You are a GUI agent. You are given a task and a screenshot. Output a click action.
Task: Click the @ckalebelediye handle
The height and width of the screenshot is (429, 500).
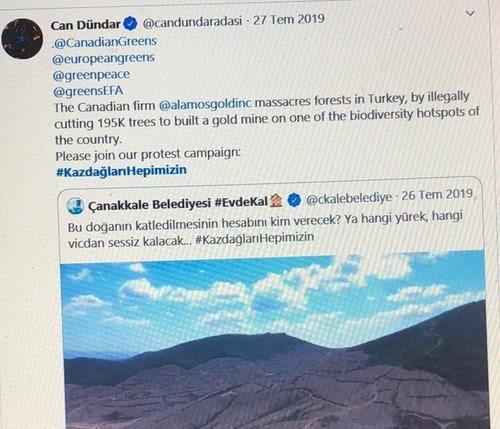tap(349, 198)
